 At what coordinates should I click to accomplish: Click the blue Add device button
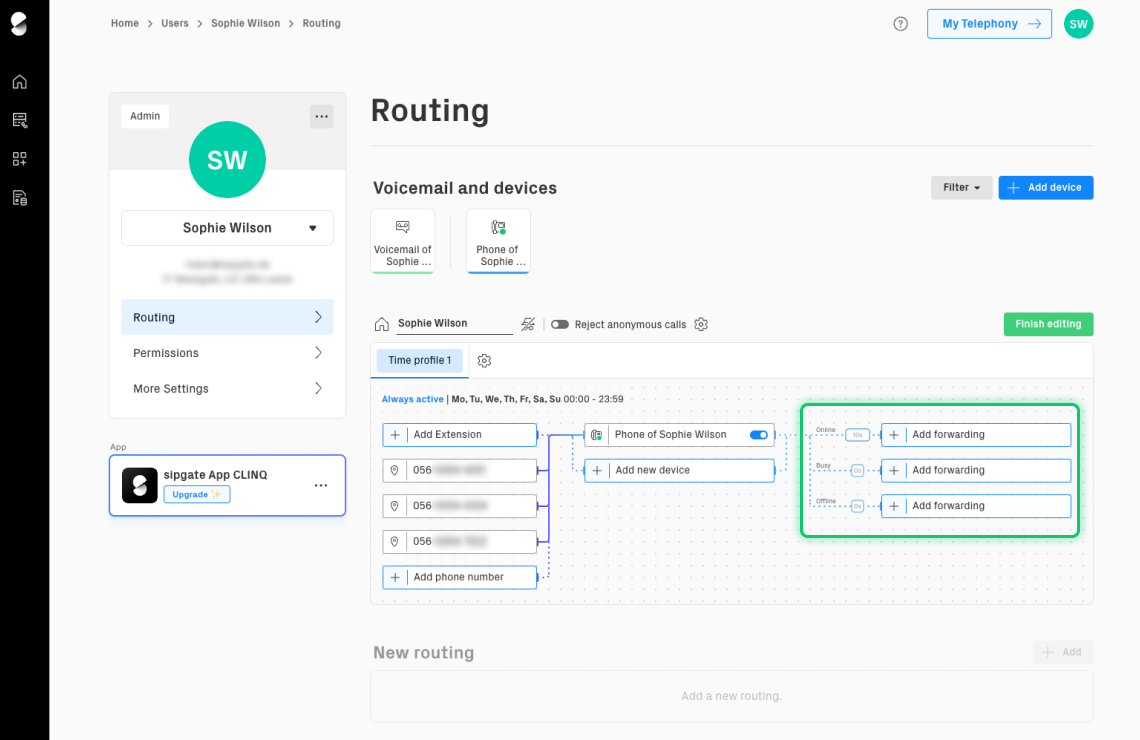pos(1045,188)
